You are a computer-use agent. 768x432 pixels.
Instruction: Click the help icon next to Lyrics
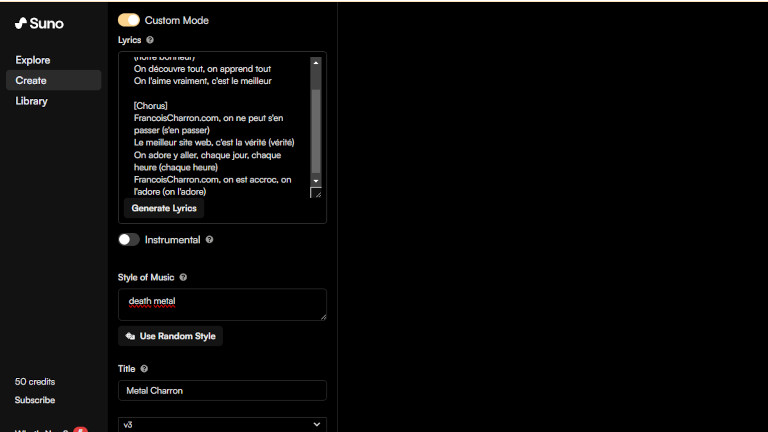[x=150, y=40]
